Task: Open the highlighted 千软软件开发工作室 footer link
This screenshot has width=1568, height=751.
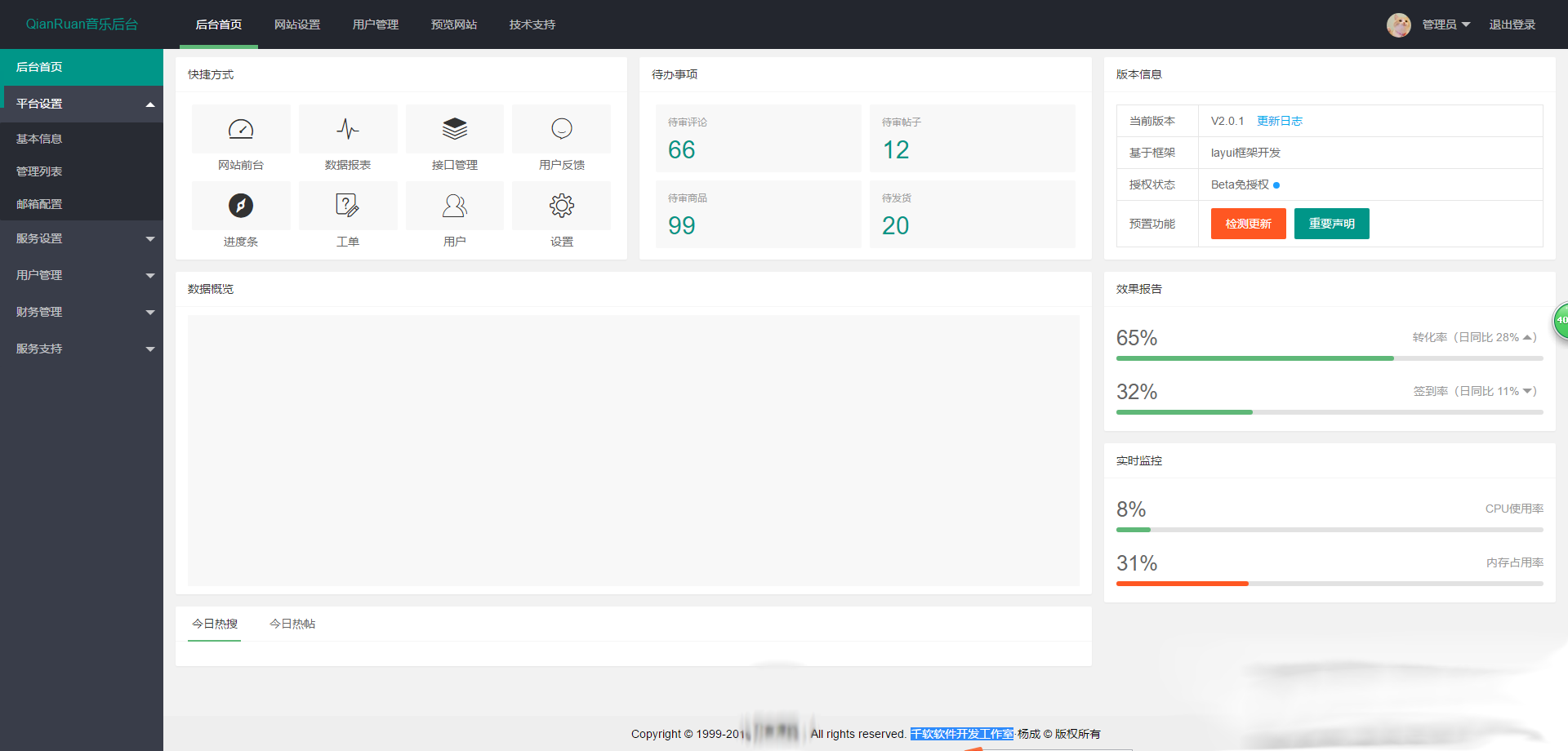Action: click(962, 734)
